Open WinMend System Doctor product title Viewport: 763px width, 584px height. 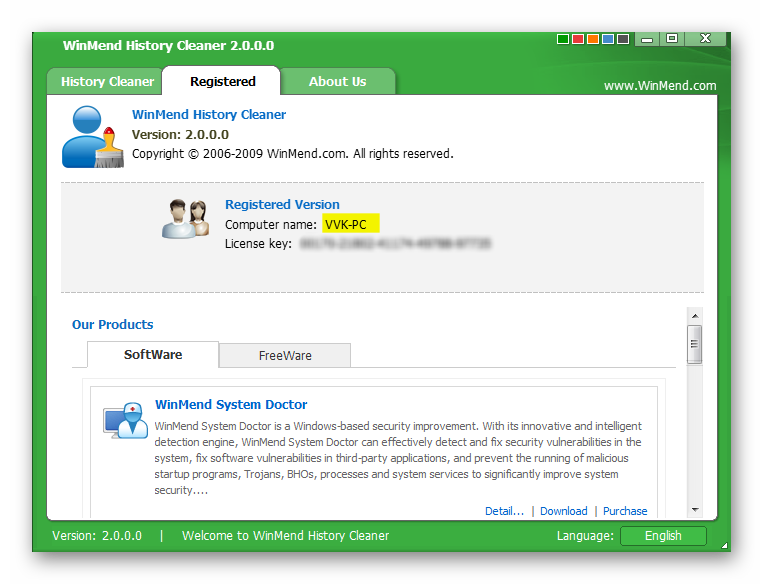click(x=231, y=404)
